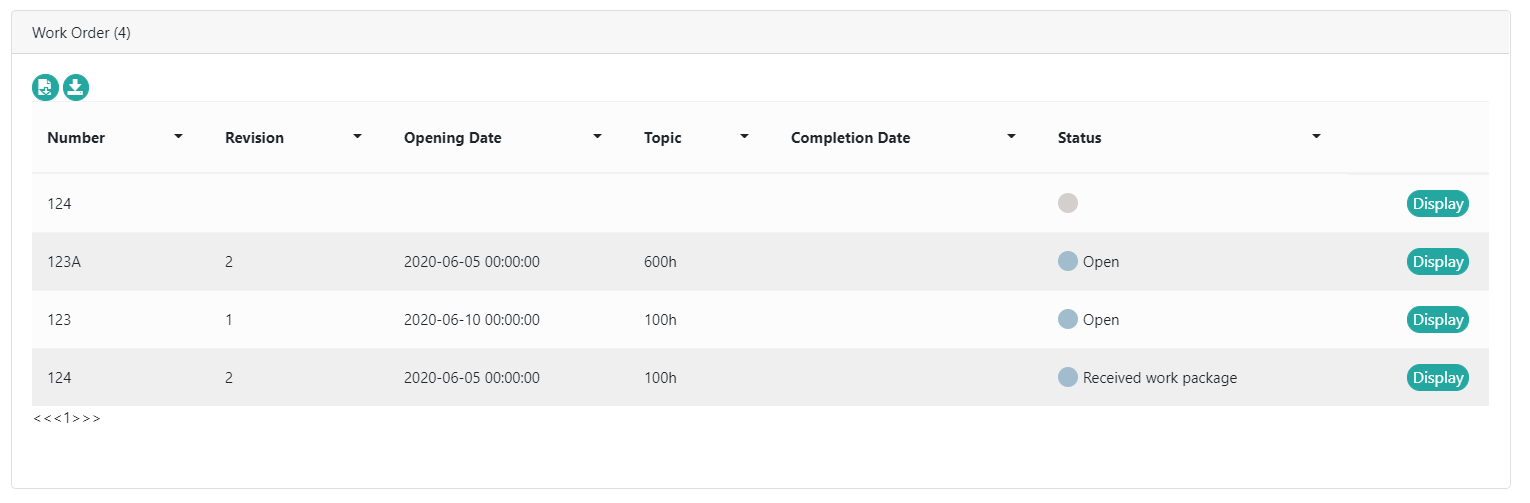Screen dimensions: 1530x503
Task: Click the Work Order (4) panel header
Action: click(x=81, y=33)
